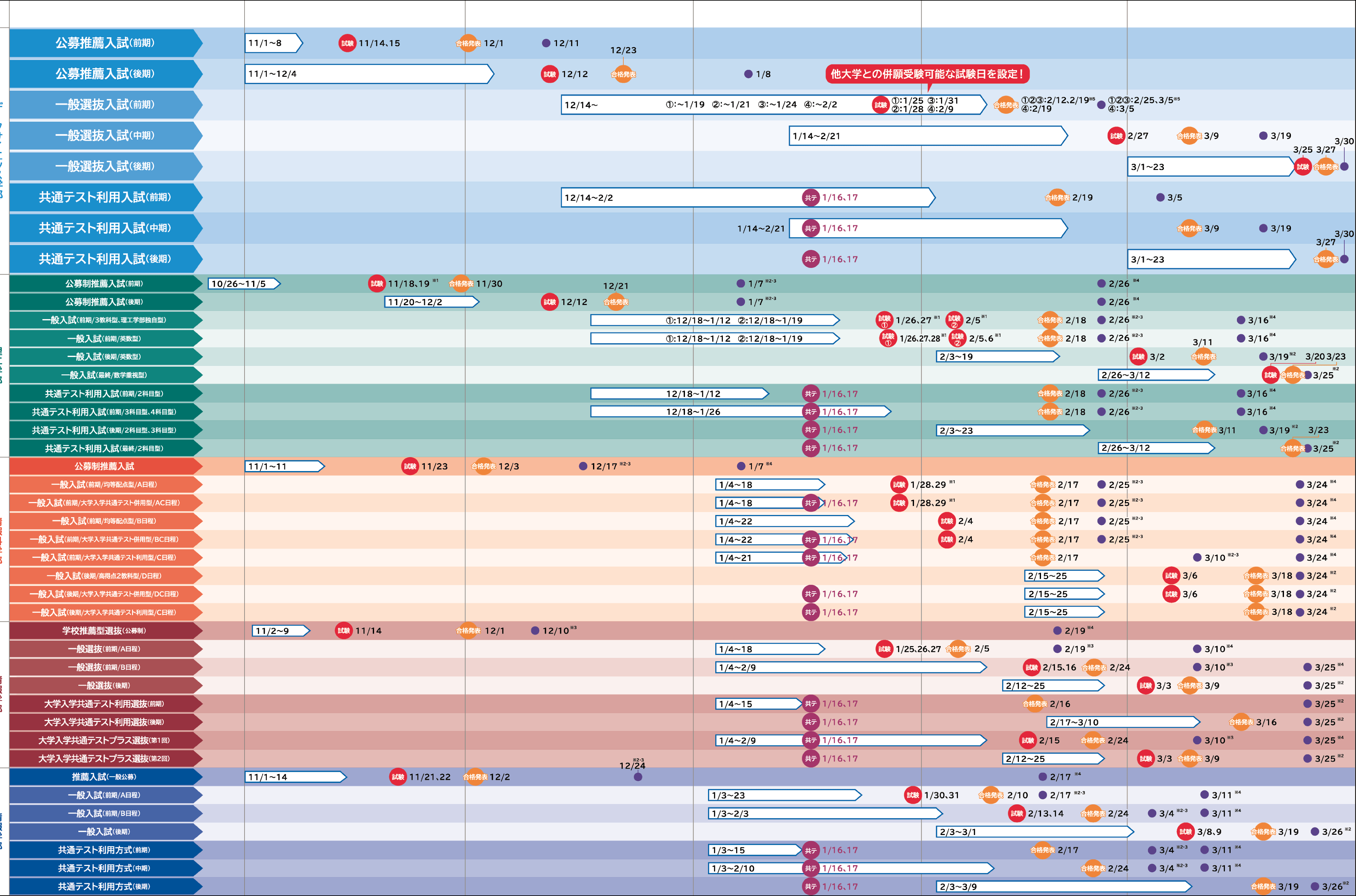Viewport: 1356px width, 896px height.
Task: Click the 一般選抜入試(中期) row label
Action: click(106, 136)
